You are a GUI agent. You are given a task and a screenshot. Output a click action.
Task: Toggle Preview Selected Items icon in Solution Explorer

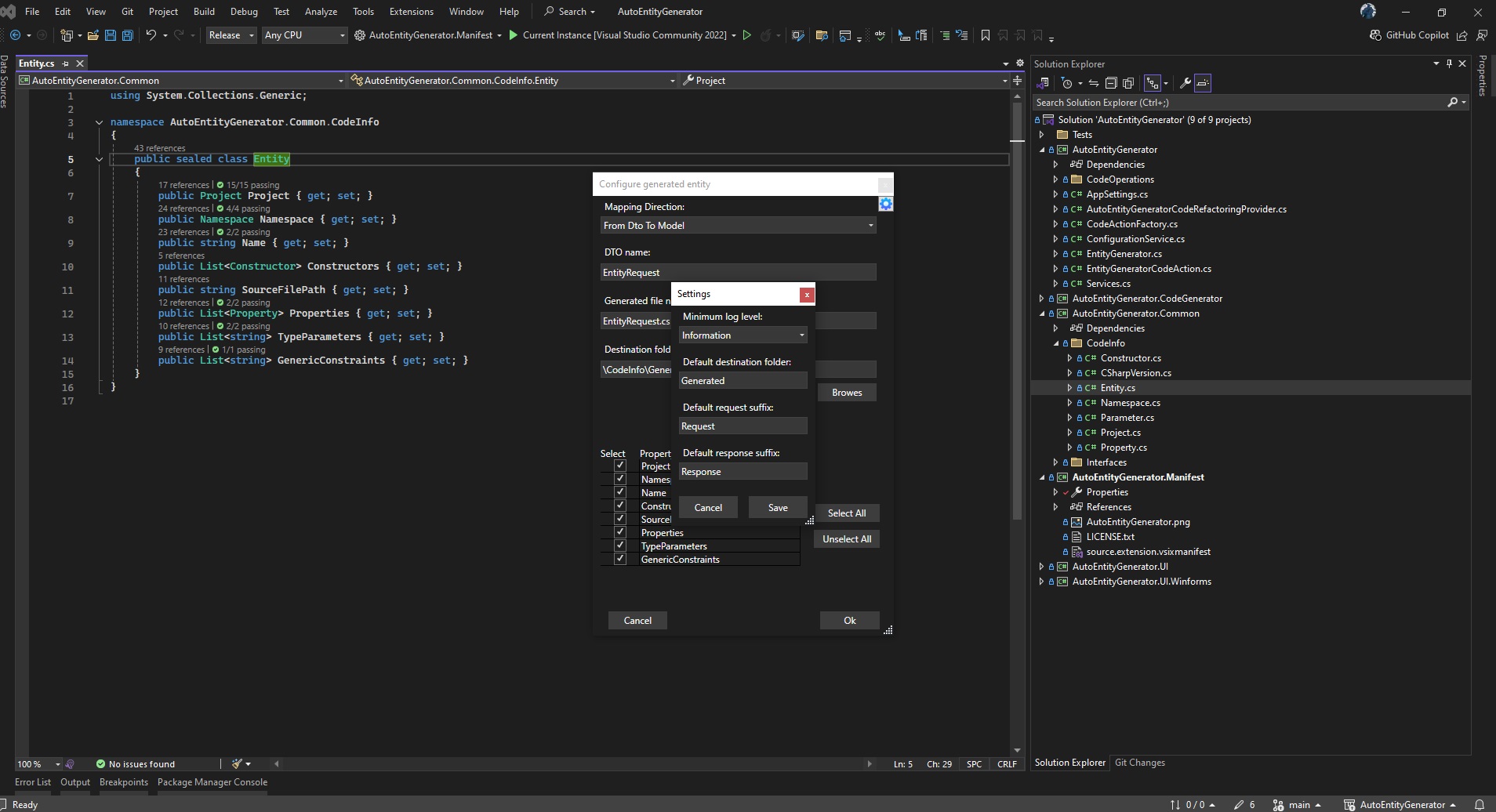point(1203,83)
